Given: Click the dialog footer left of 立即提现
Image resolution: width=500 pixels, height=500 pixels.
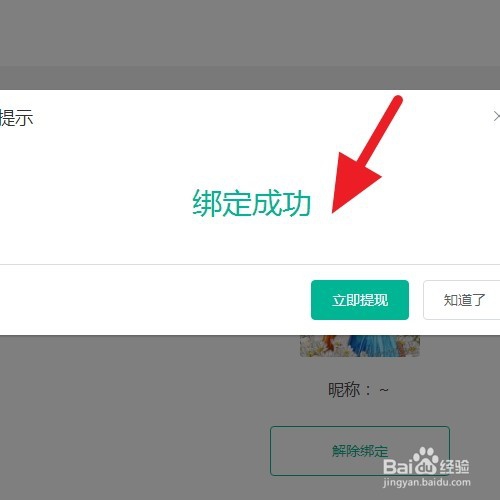Looking at the screenshot, I should pos(155,300).
